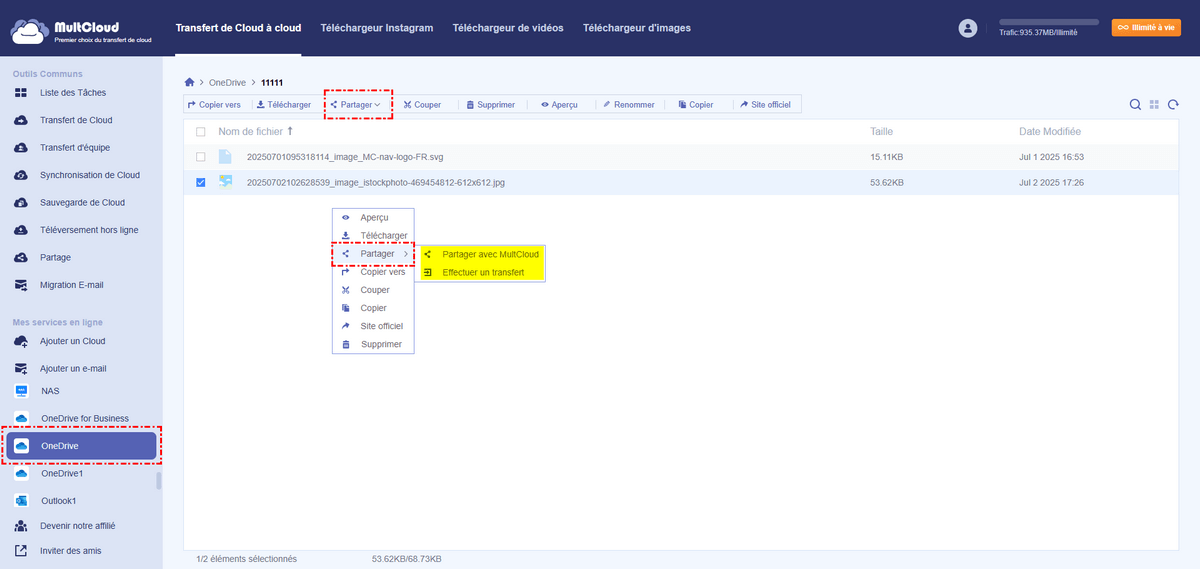Click Synchronisation de Cloud sidebar icon
This screenshot has width=1200, height=569.
[x=21, y=175]
